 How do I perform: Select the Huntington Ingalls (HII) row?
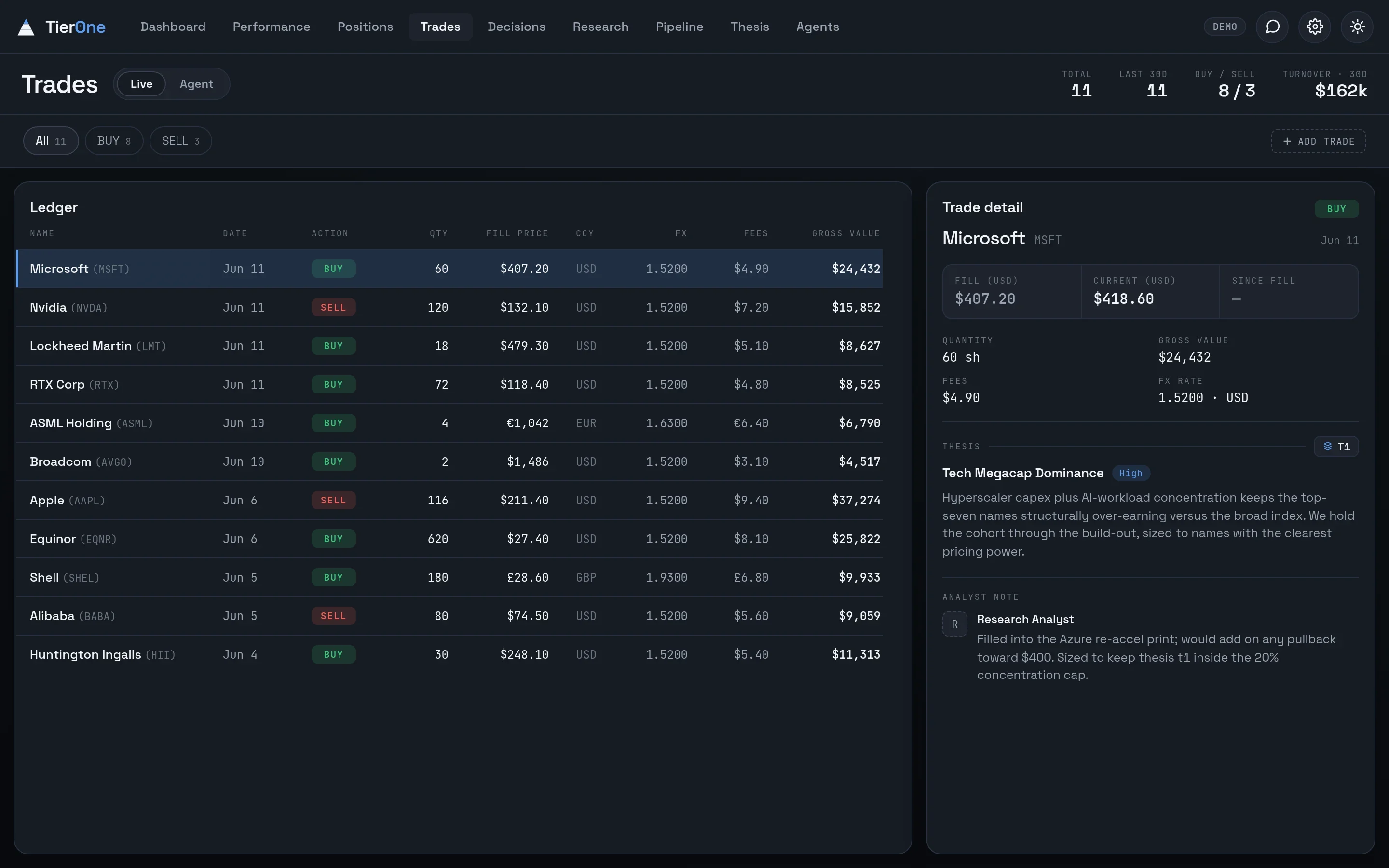pyautogui.click(x=449, y=654)
